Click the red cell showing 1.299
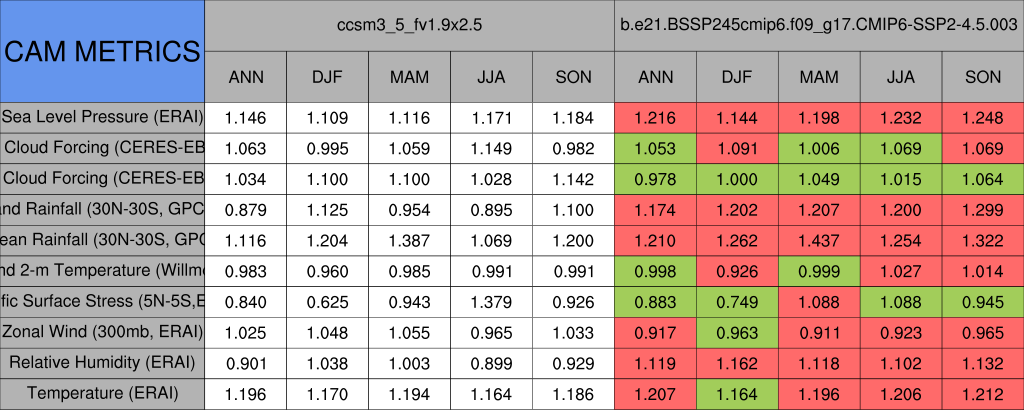The height and width of the screenshot is (410, 1024). 983,209
